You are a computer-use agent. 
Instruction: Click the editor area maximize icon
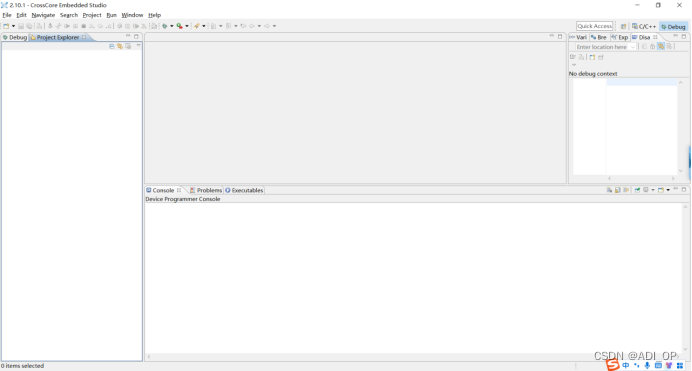click(560, 37)
